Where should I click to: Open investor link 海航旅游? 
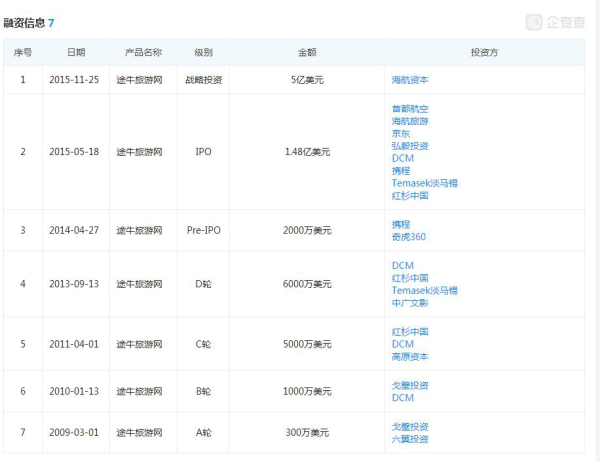pyautogui.click(x=410, y=121)
